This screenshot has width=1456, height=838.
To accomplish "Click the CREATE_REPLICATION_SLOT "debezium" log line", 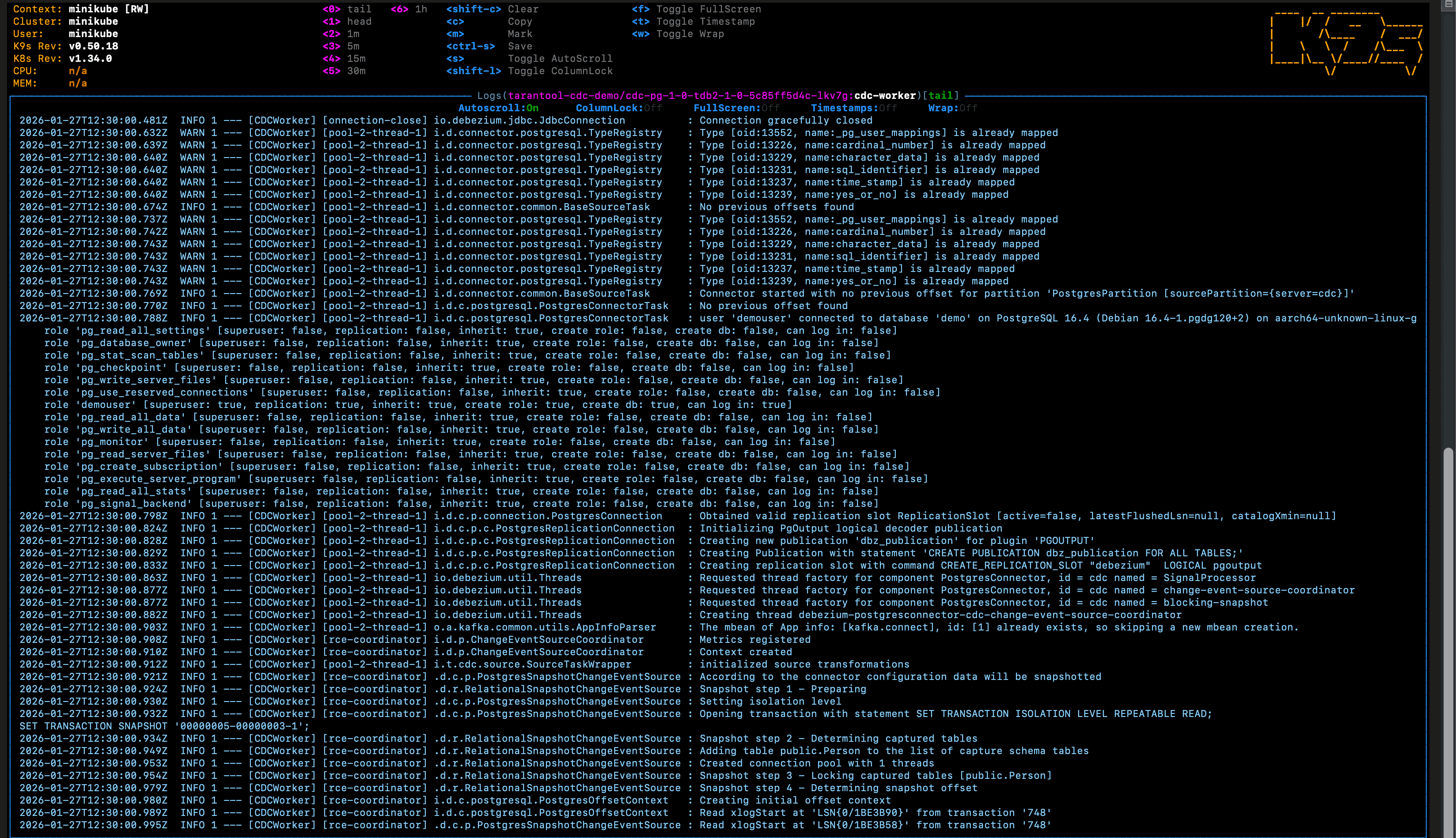I will (641, 566).
